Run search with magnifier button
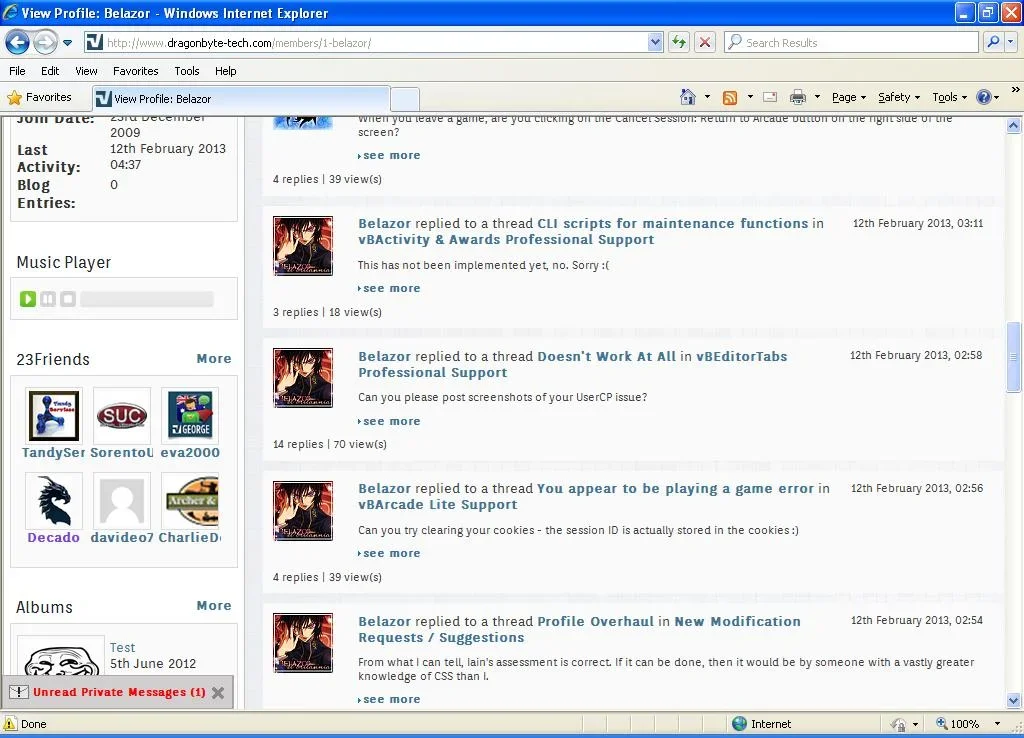This screenshot has width=1024, height=738. click(993, 42)
